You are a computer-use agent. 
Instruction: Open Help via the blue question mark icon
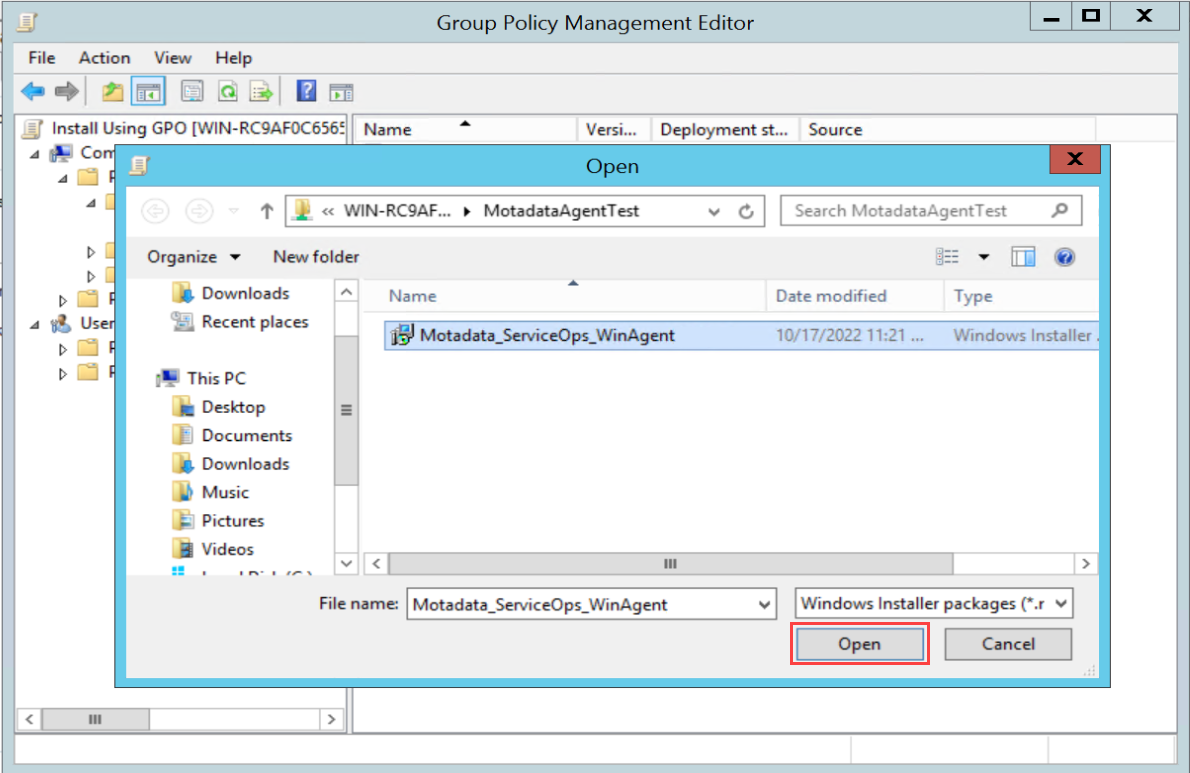pyautogui.click(x=307, y=92)
